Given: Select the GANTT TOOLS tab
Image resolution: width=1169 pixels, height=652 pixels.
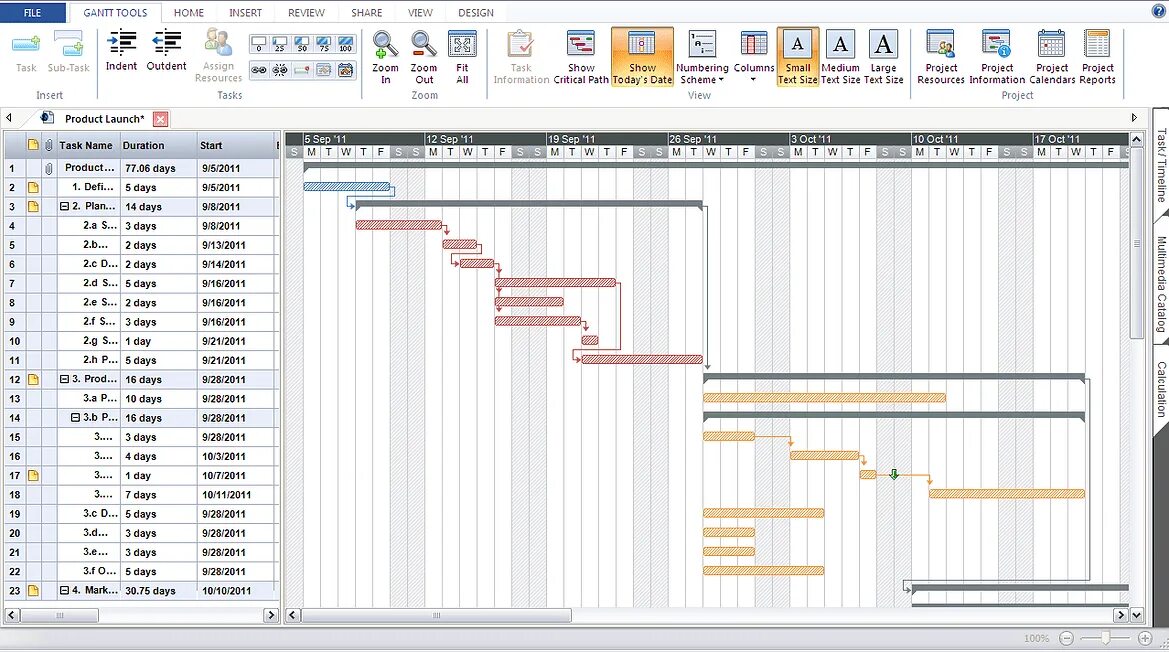Looking at the screenshot, I should coord(115,13).
